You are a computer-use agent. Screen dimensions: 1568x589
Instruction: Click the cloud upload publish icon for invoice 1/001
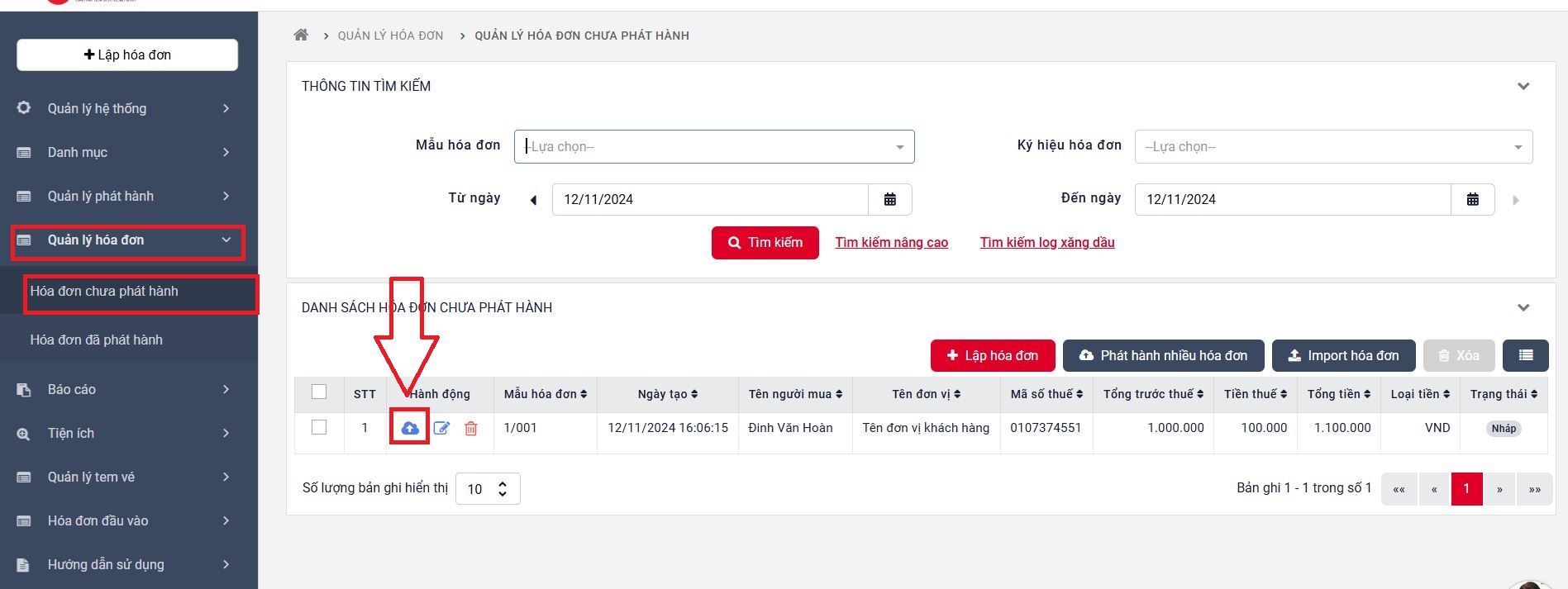pos(409,428)
